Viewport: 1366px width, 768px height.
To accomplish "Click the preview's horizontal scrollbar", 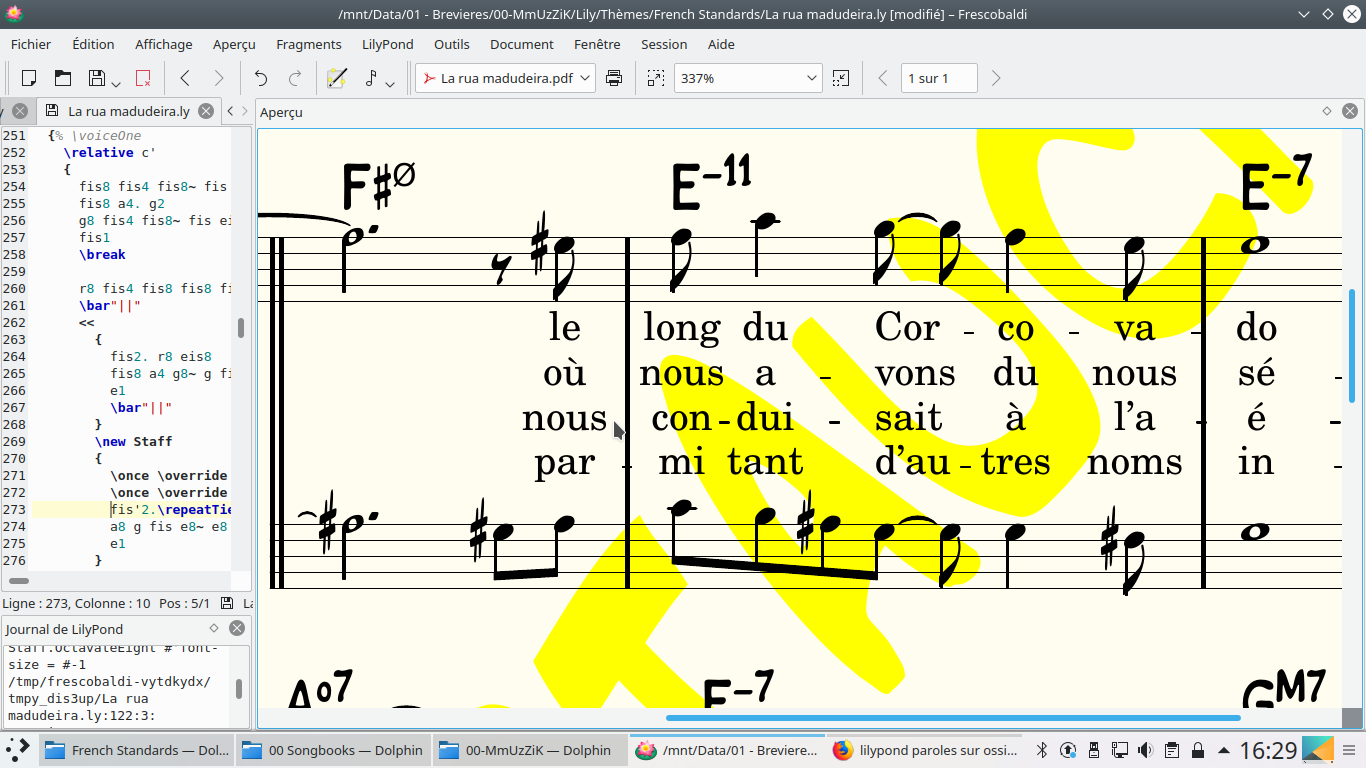I will 953,717.
